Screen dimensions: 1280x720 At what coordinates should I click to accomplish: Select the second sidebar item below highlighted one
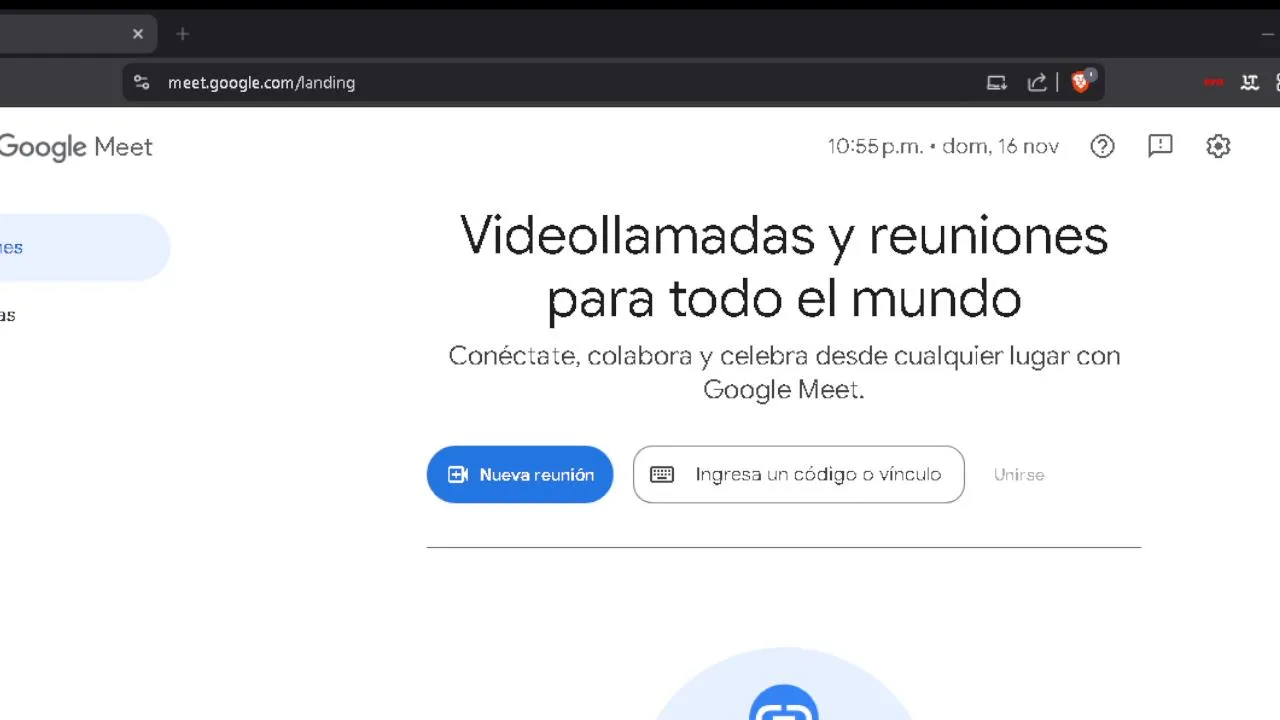click(8, 315)
